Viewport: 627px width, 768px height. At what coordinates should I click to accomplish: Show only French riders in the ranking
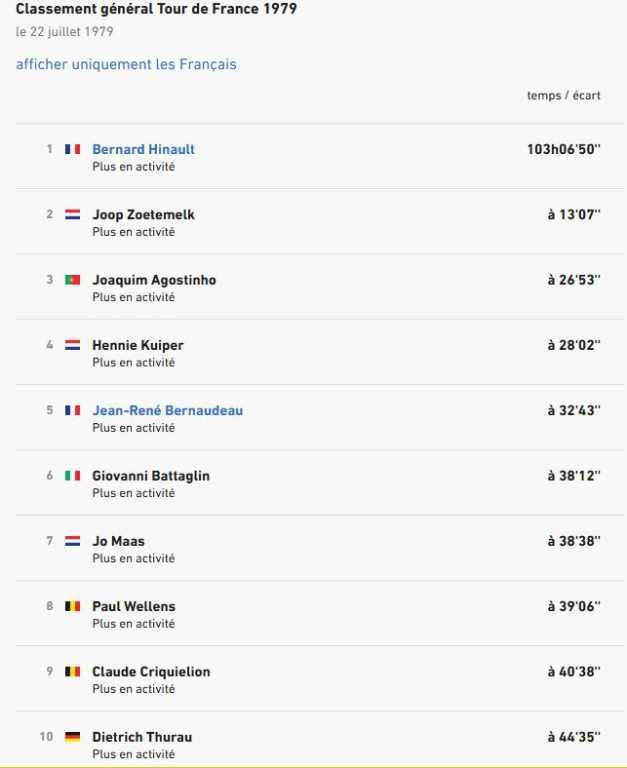(126, 64)
